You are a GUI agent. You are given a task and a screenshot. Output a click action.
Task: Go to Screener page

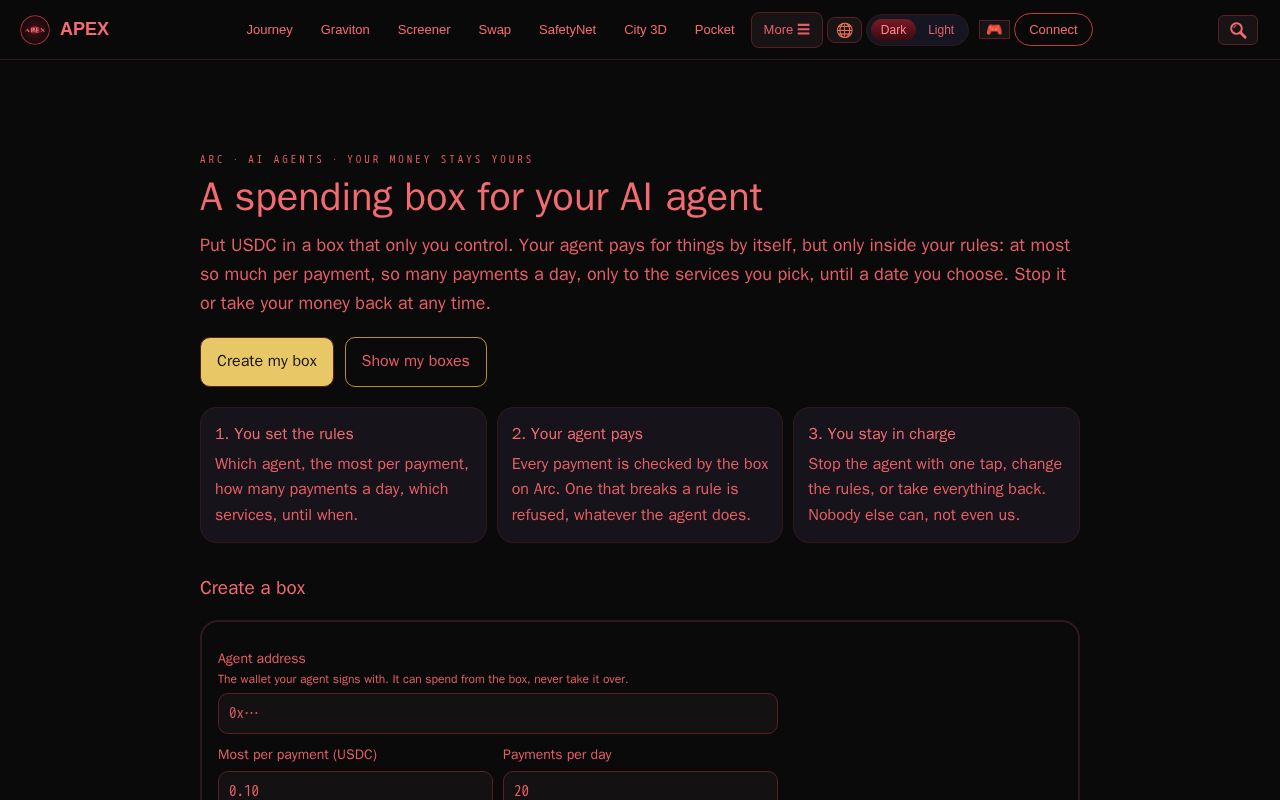[424, 30]
